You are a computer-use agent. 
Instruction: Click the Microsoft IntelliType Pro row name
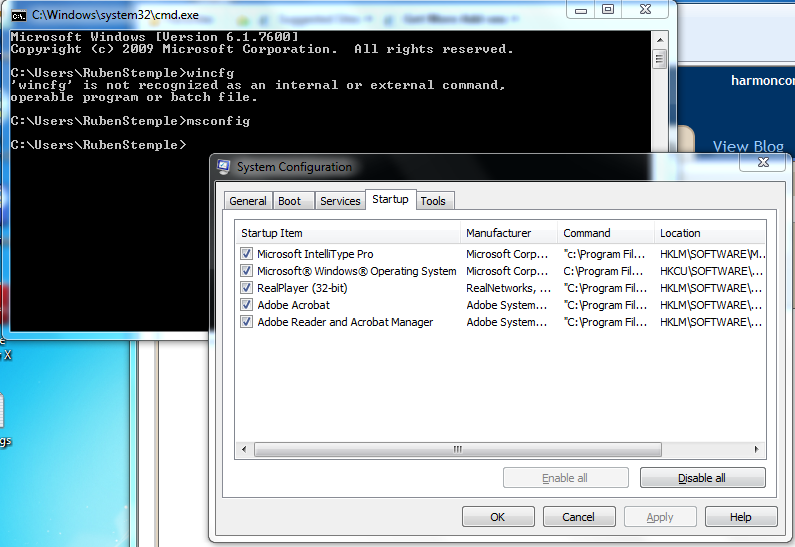tap(315, 253)
